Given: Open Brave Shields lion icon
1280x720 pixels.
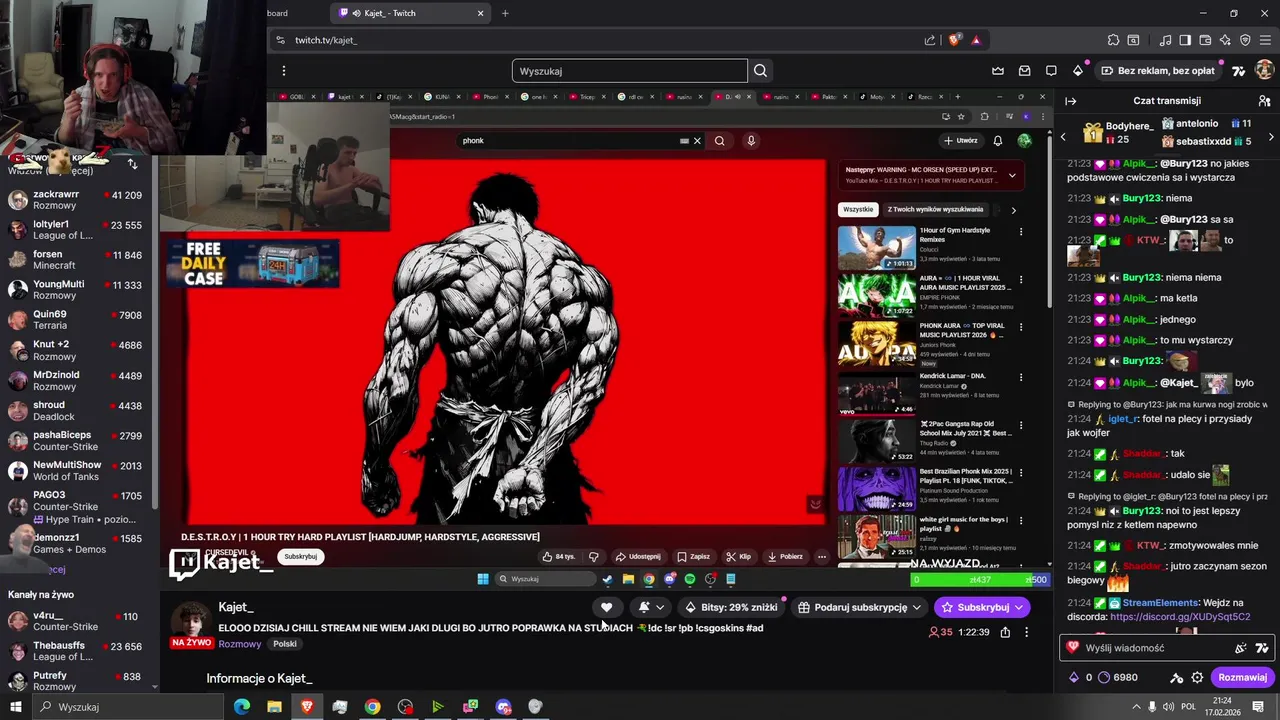Looking at the screenshot, I should (954, 40).
